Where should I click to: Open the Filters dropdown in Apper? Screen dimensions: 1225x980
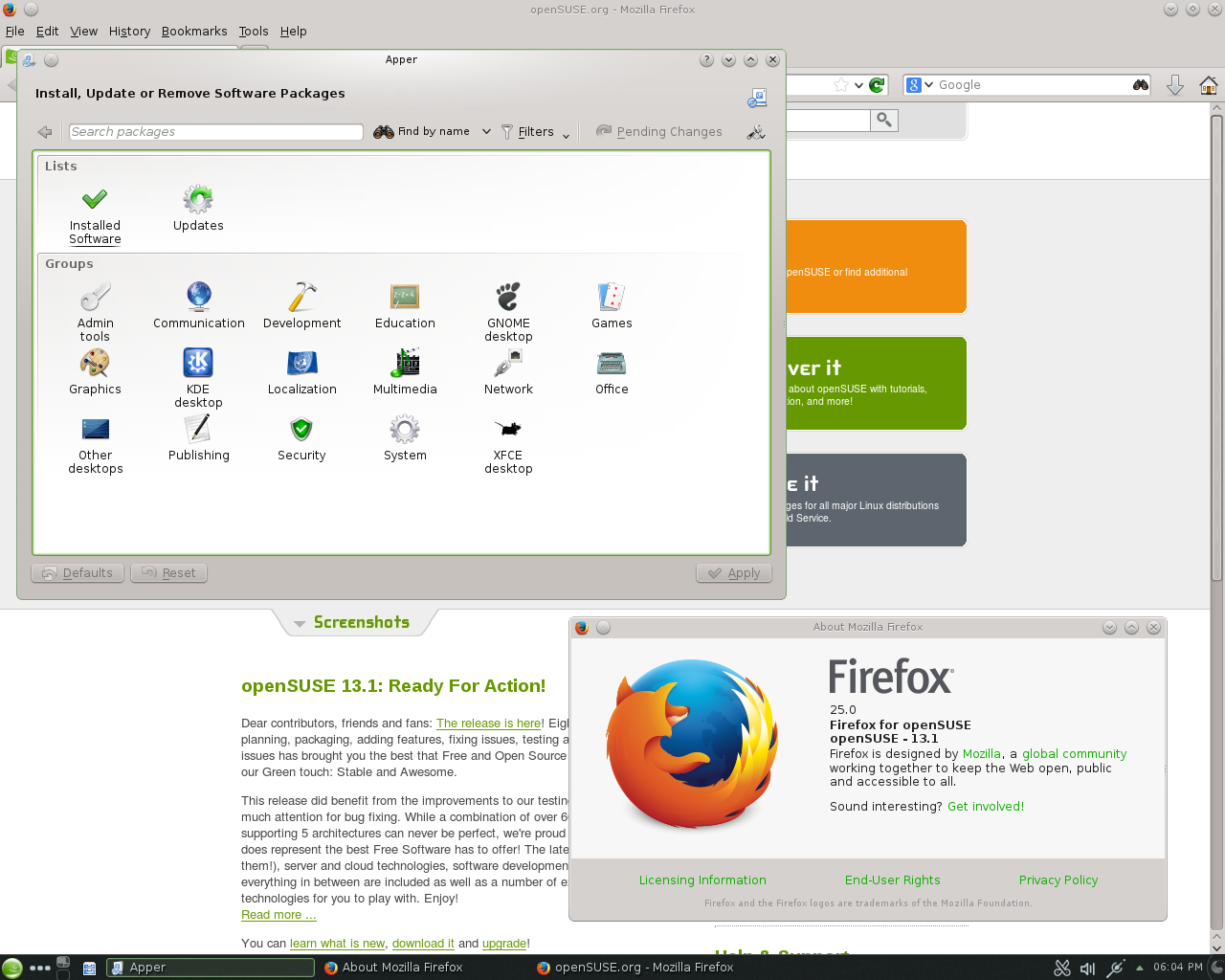(x=536, y=132)
